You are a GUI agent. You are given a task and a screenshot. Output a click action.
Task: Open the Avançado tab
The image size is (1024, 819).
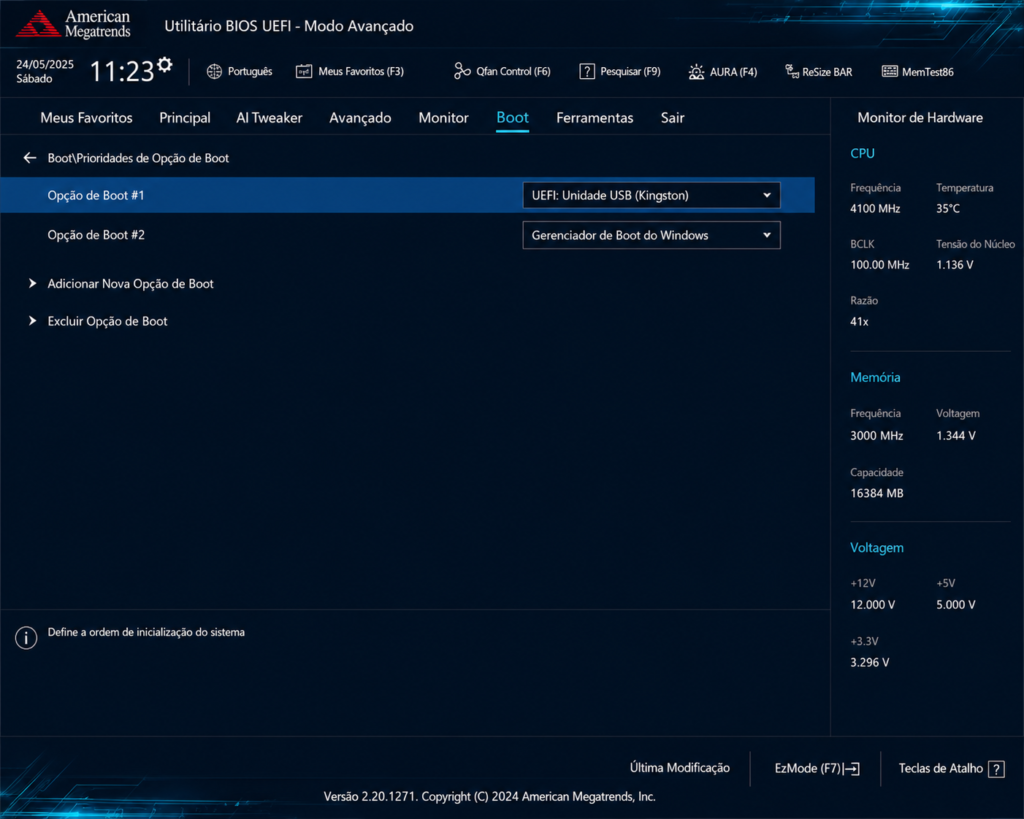[x=360, y=118]
